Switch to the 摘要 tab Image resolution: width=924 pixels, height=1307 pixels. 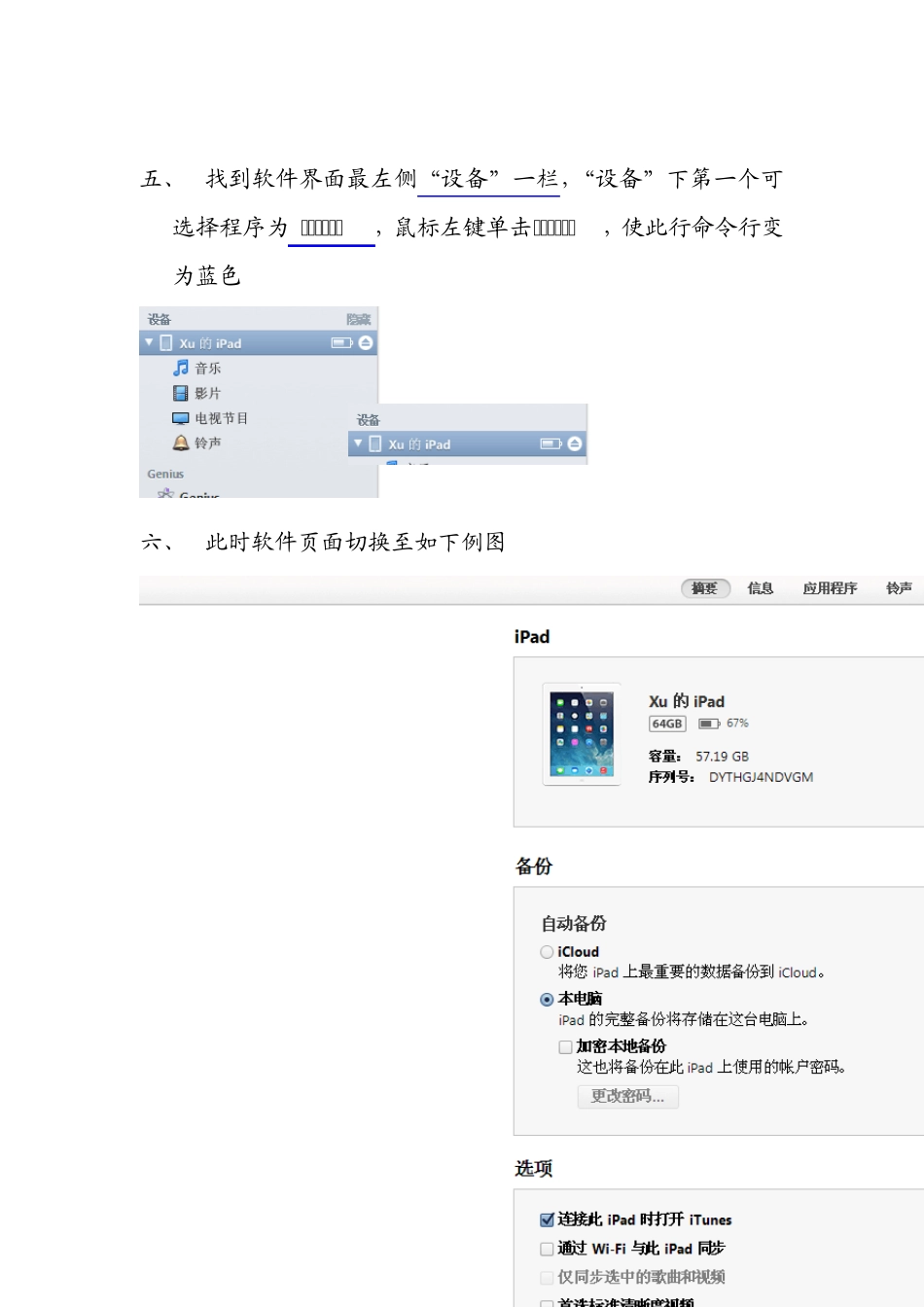pyautogui.click(x=705, y=588)
